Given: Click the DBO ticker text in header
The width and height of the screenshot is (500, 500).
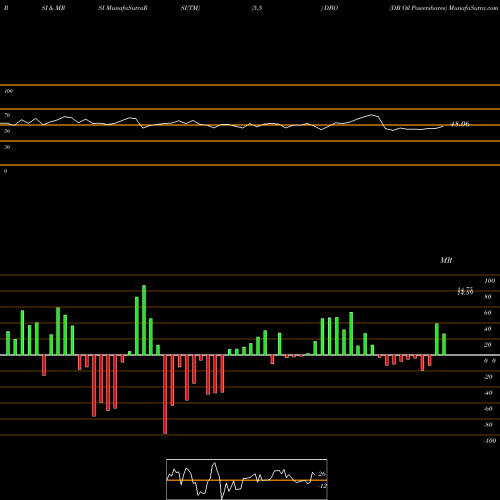Looking at the screenshot, I should click(331, 8).
